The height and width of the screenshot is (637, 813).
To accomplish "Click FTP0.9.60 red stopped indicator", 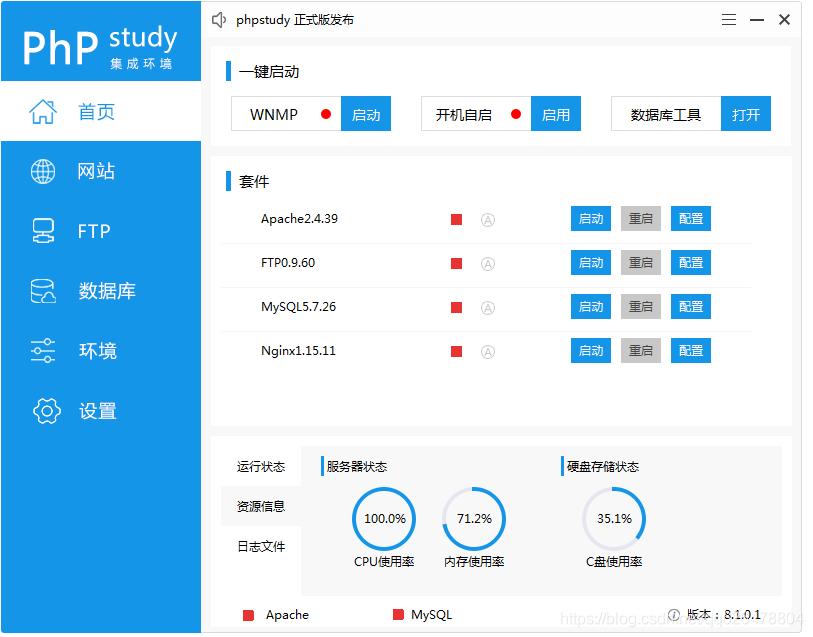I will (x=457, y=264).
